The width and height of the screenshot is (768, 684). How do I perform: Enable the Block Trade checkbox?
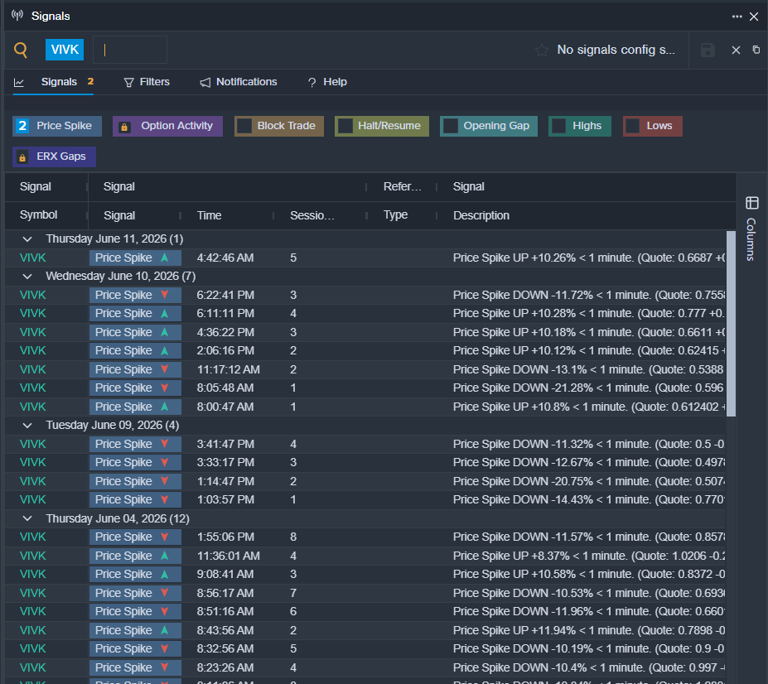244,126
